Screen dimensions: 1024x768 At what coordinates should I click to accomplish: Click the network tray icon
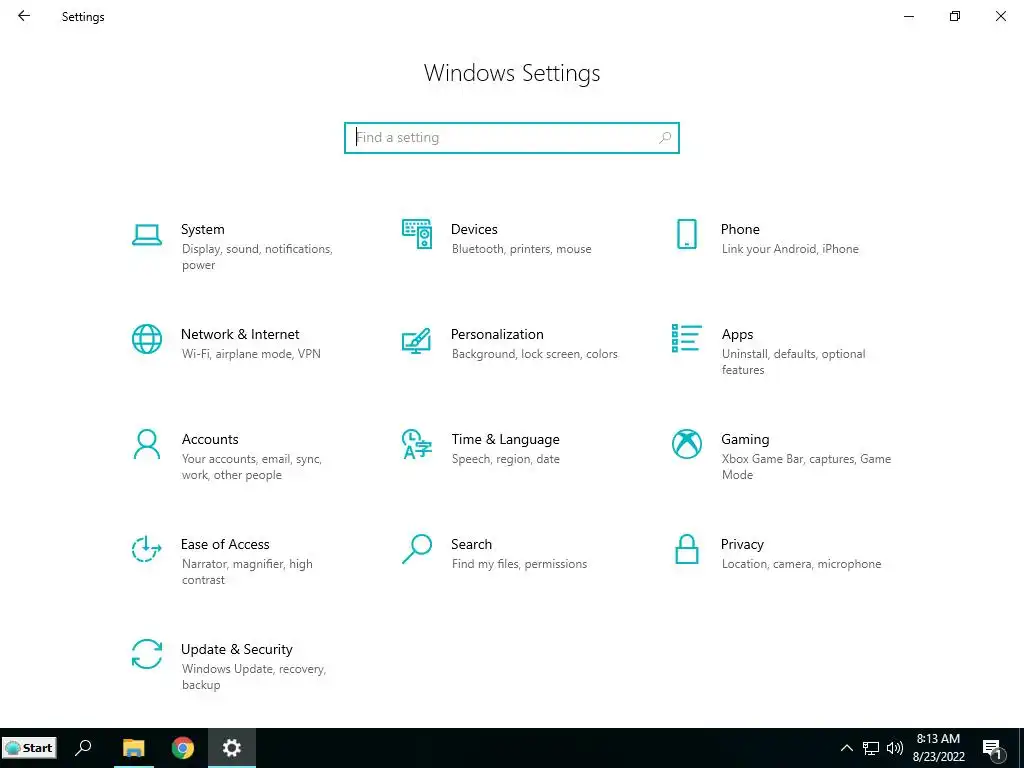coord(871,748)
